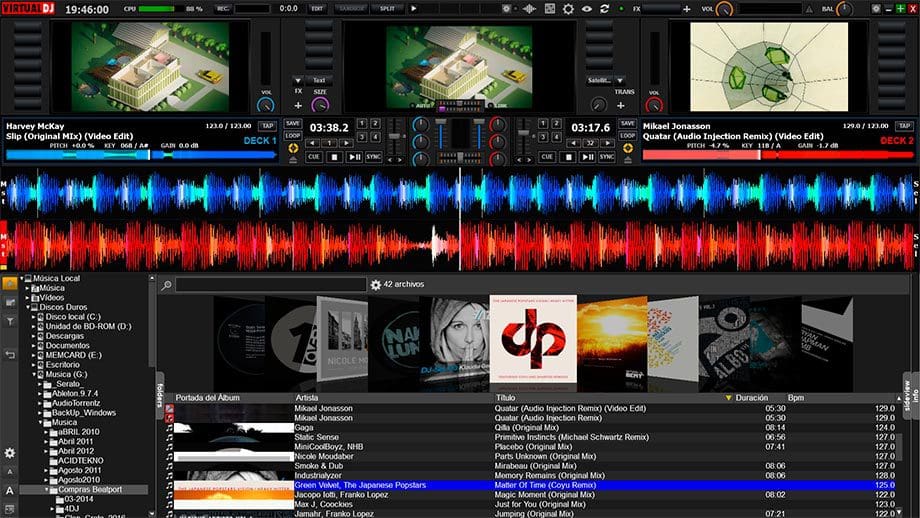Click the Deck 1 CUE button
Viewport: 920px width, 518px height.
pos(314,157)
